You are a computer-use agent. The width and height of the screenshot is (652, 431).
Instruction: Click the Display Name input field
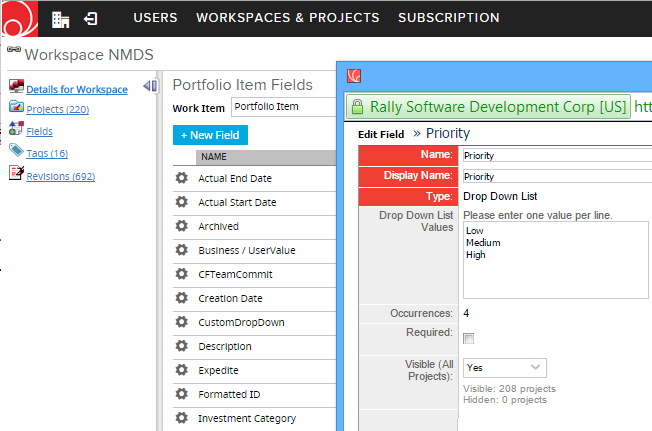[557, 176]
